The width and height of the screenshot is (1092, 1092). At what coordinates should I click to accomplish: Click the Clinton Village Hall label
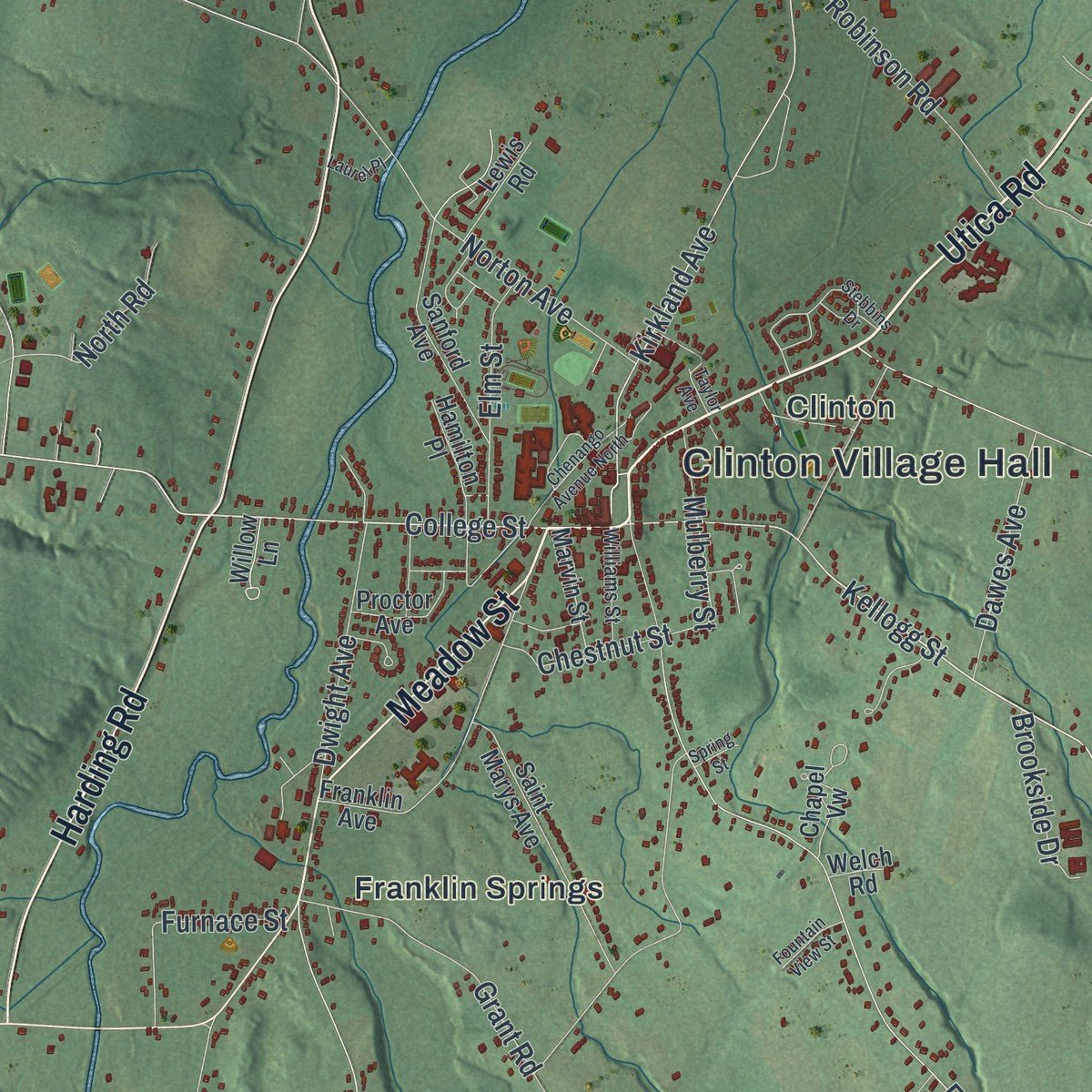coord(867,463)
